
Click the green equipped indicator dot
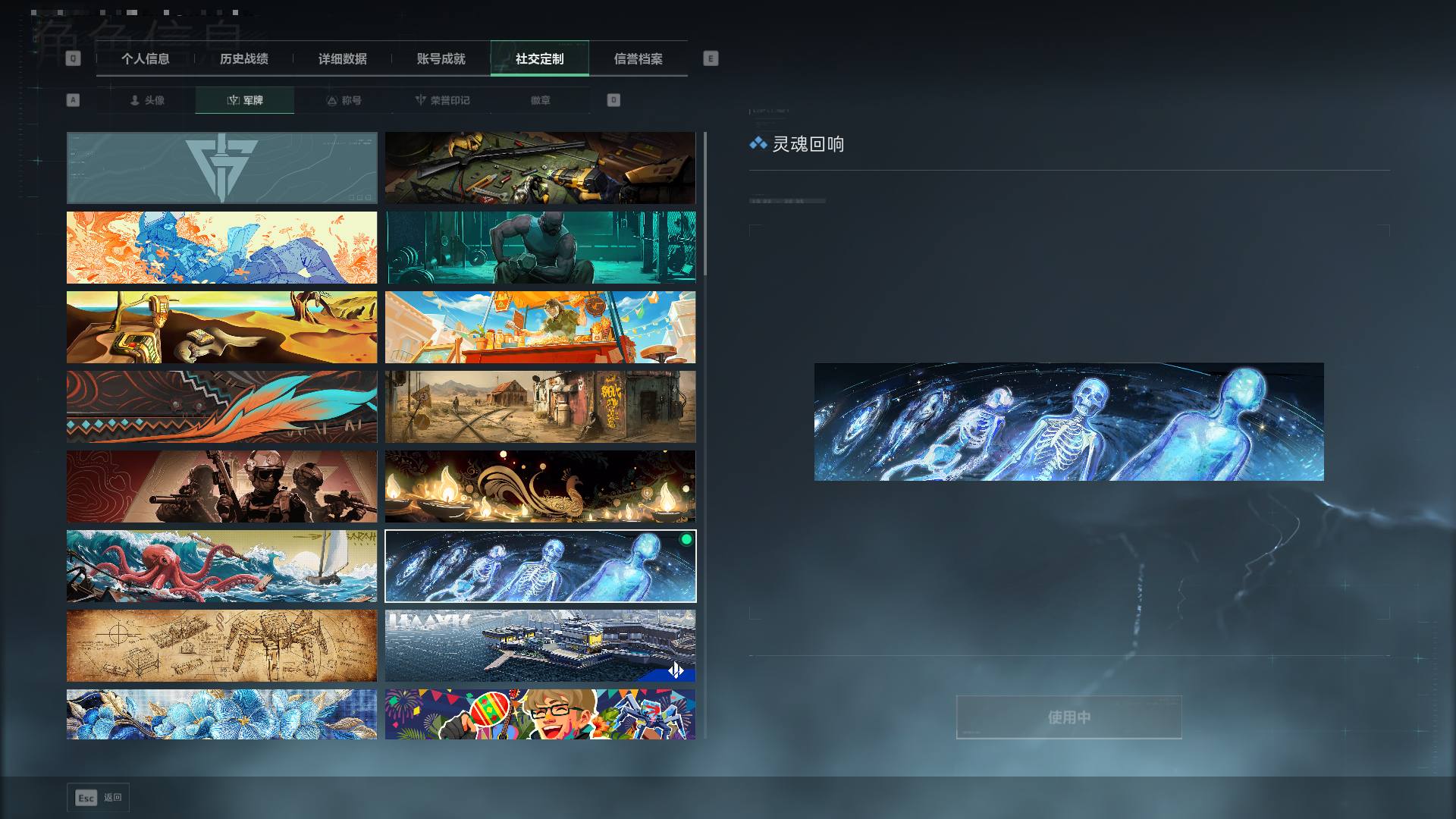[686, 539]
